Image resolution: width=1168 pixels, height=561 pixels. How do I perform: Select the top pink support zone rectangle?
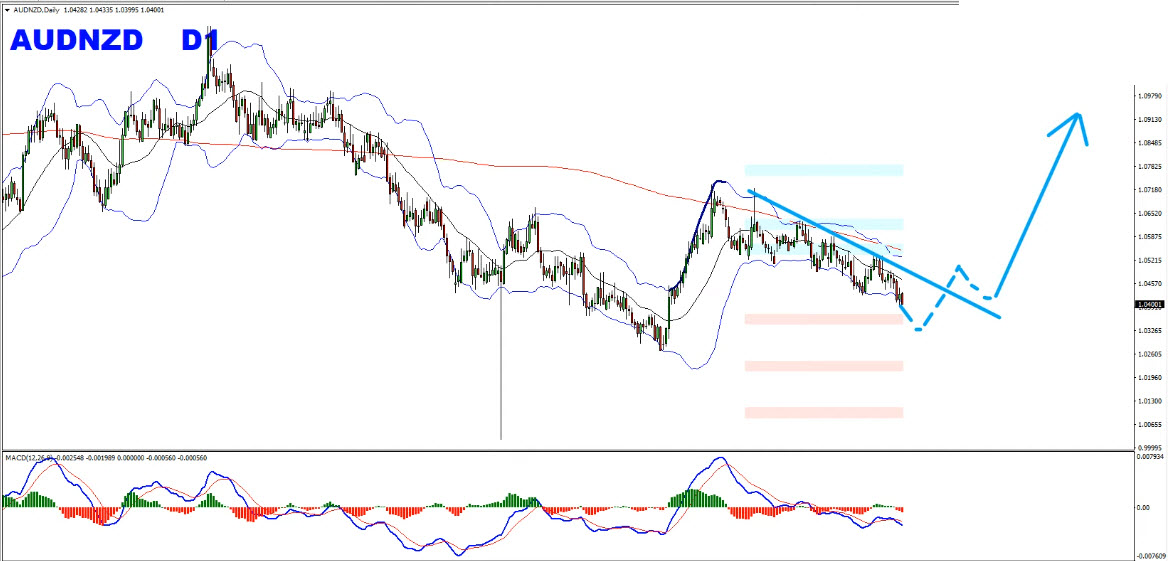(824, 319)
